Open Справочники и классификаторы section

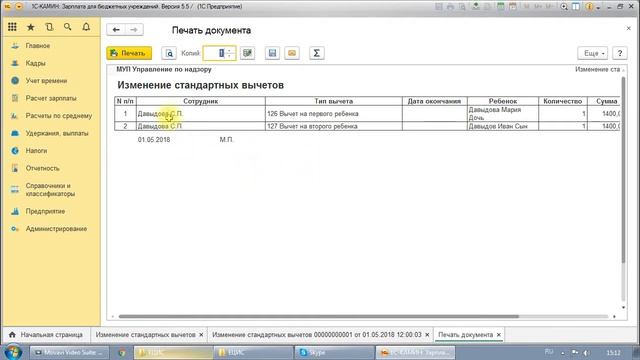tap(50, 190)
